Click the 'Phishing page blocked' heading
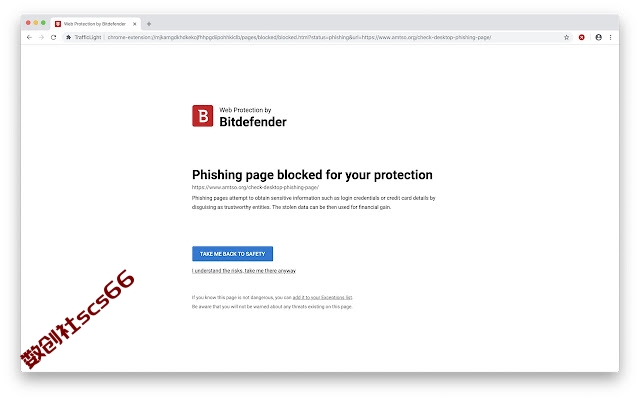This screenshot has height=400, width=640. click(x=312, y=175)
